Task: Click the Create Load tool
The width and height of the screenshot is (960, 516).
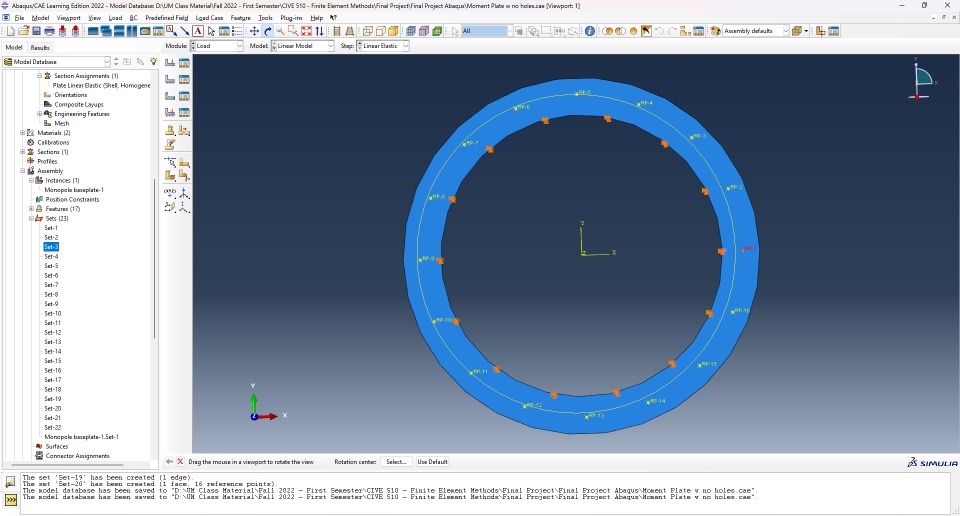Action: pyautogui.click(x=170, y=62)
